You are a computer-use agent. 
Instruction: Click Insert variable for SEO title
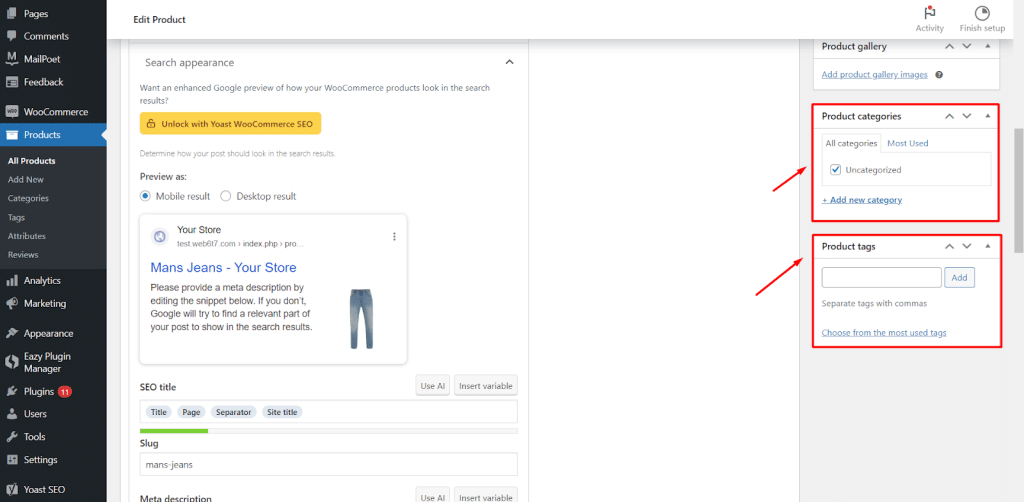click(x=486, y=386)
